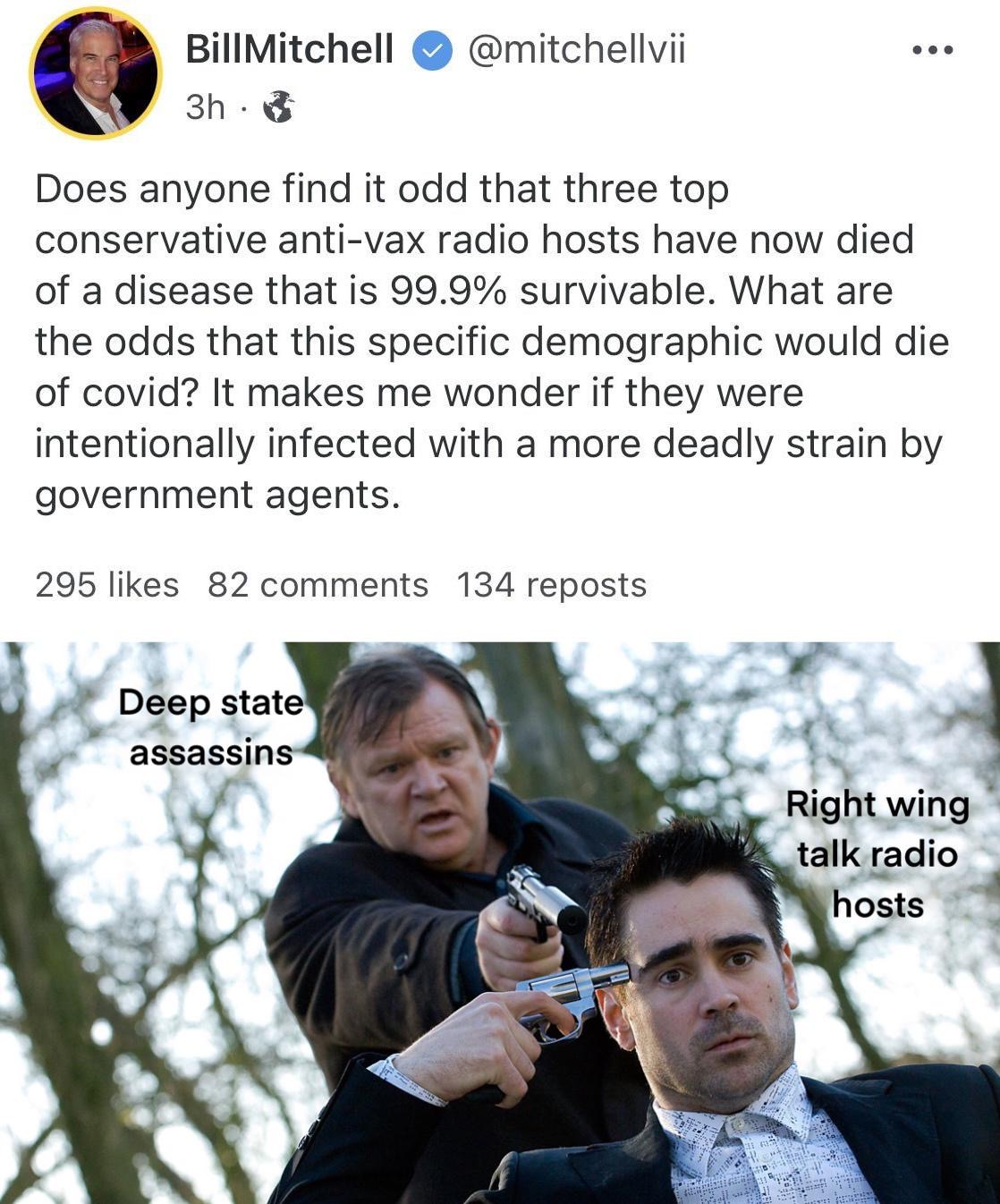Image resolution: width=1000 pixels, height=1204 pixels.
Task: Click the "Deep state assassins" meme caption
Action: [211, 727]
